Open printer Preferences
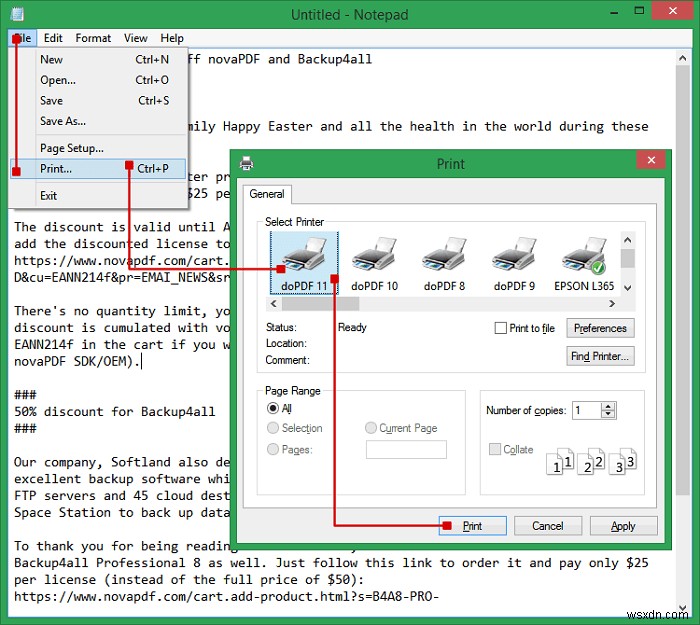 (x=600, y=328)
